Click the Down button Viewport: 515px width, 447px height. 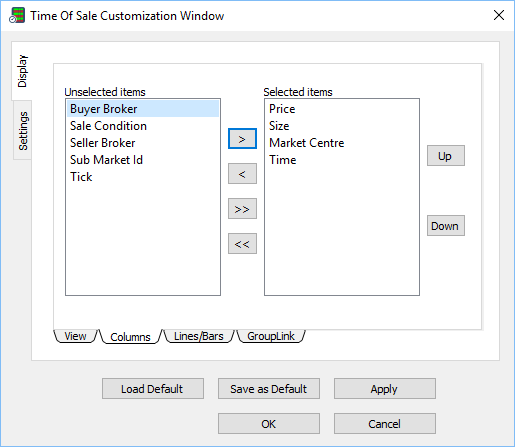coord(446,226)
